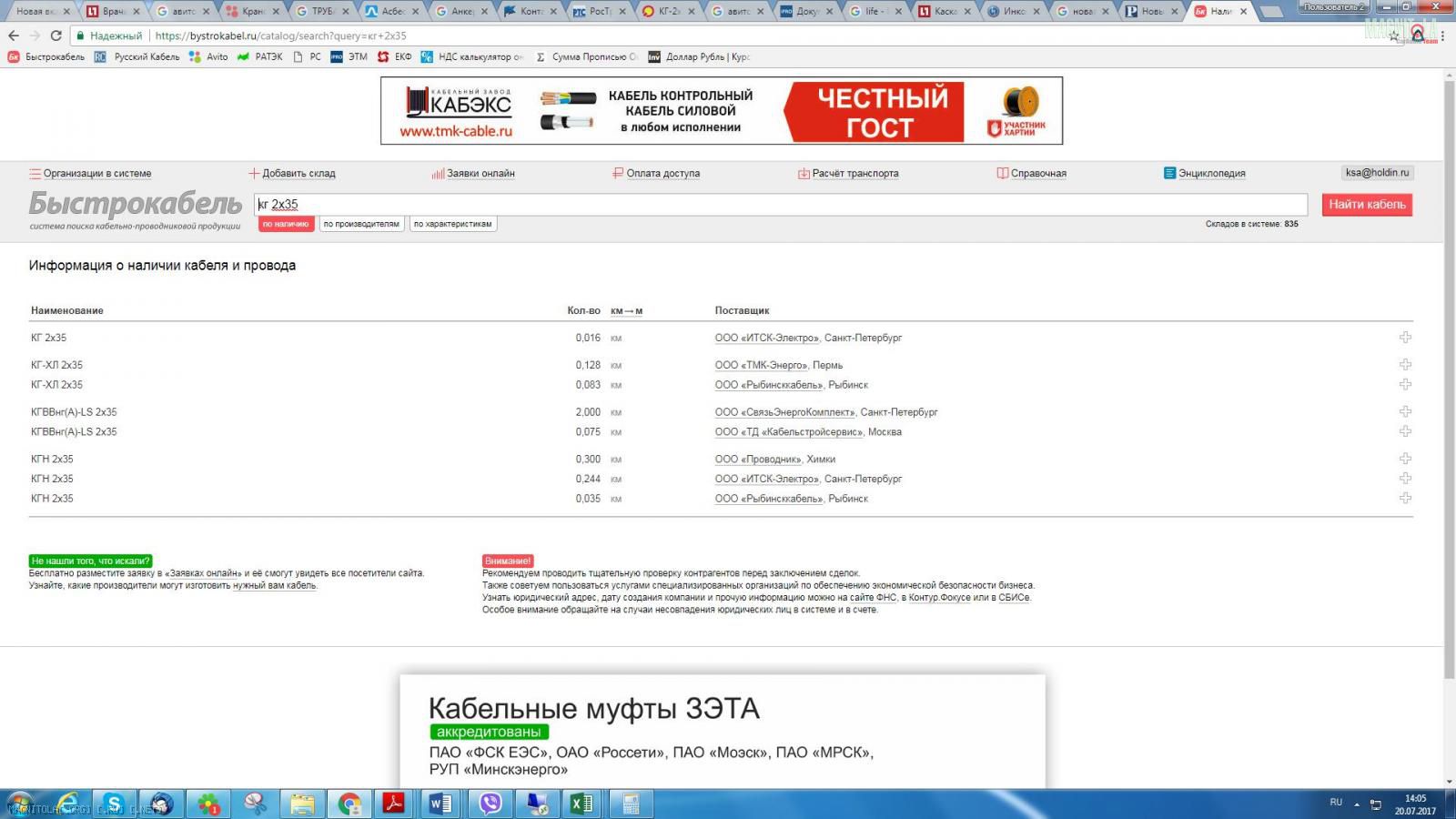Open Word from the taskbar
Viewport: 1456px width, 819px height.
441,804
